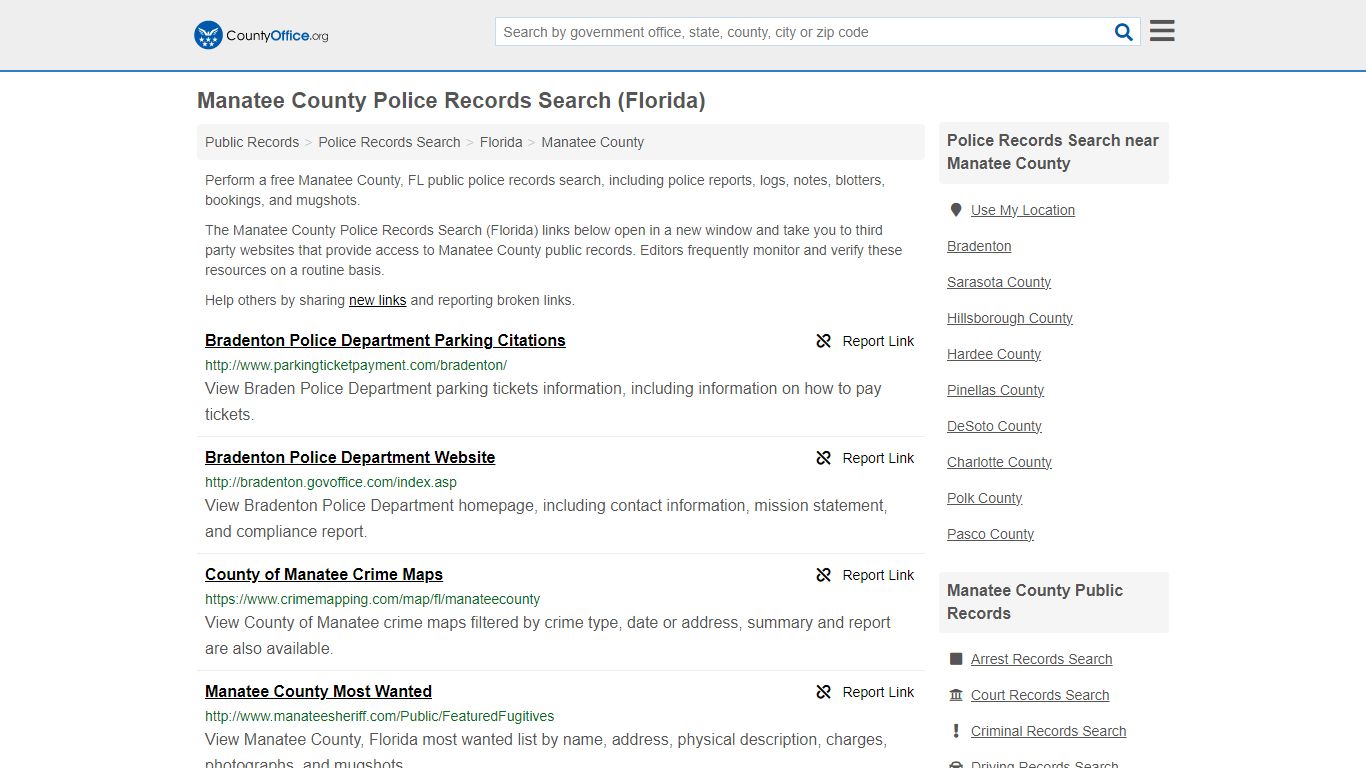Viewport: 1366px width, 768px height.
Task: Open Bradenton Police Department Parking Citations
Action: point(385,340)
